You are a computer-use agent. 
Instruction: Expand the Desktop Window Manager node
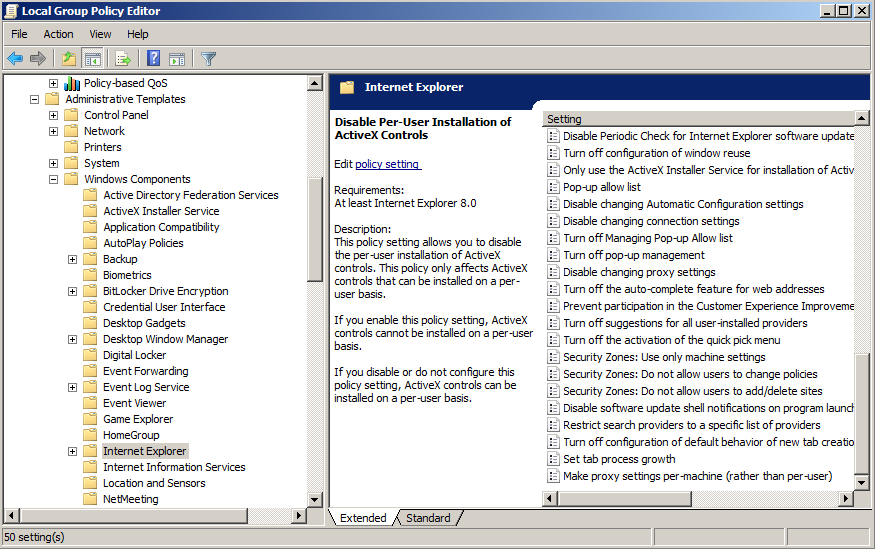pos(73,339)
